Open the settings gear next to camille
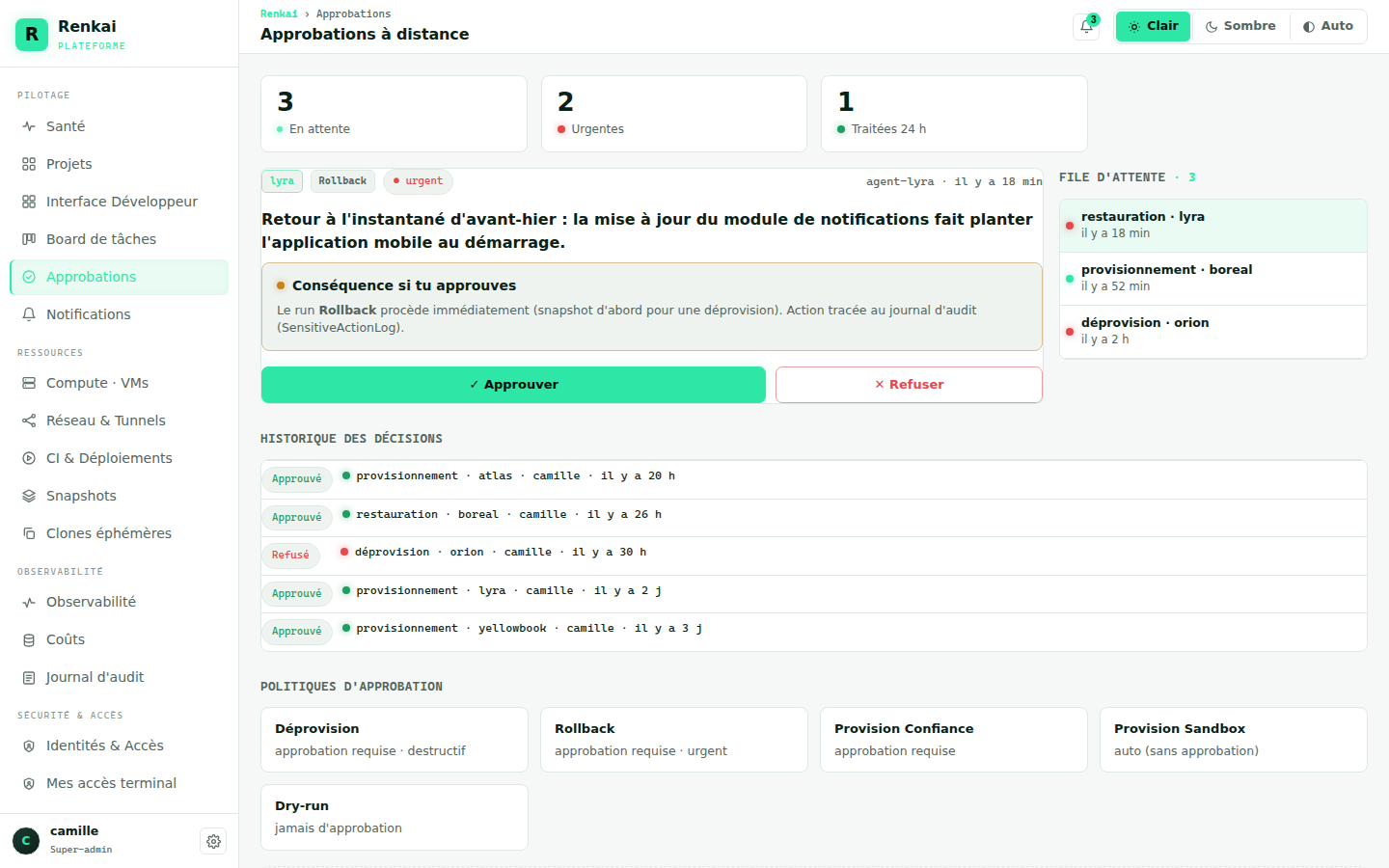 pyautogui.click(x=213, y=841)
